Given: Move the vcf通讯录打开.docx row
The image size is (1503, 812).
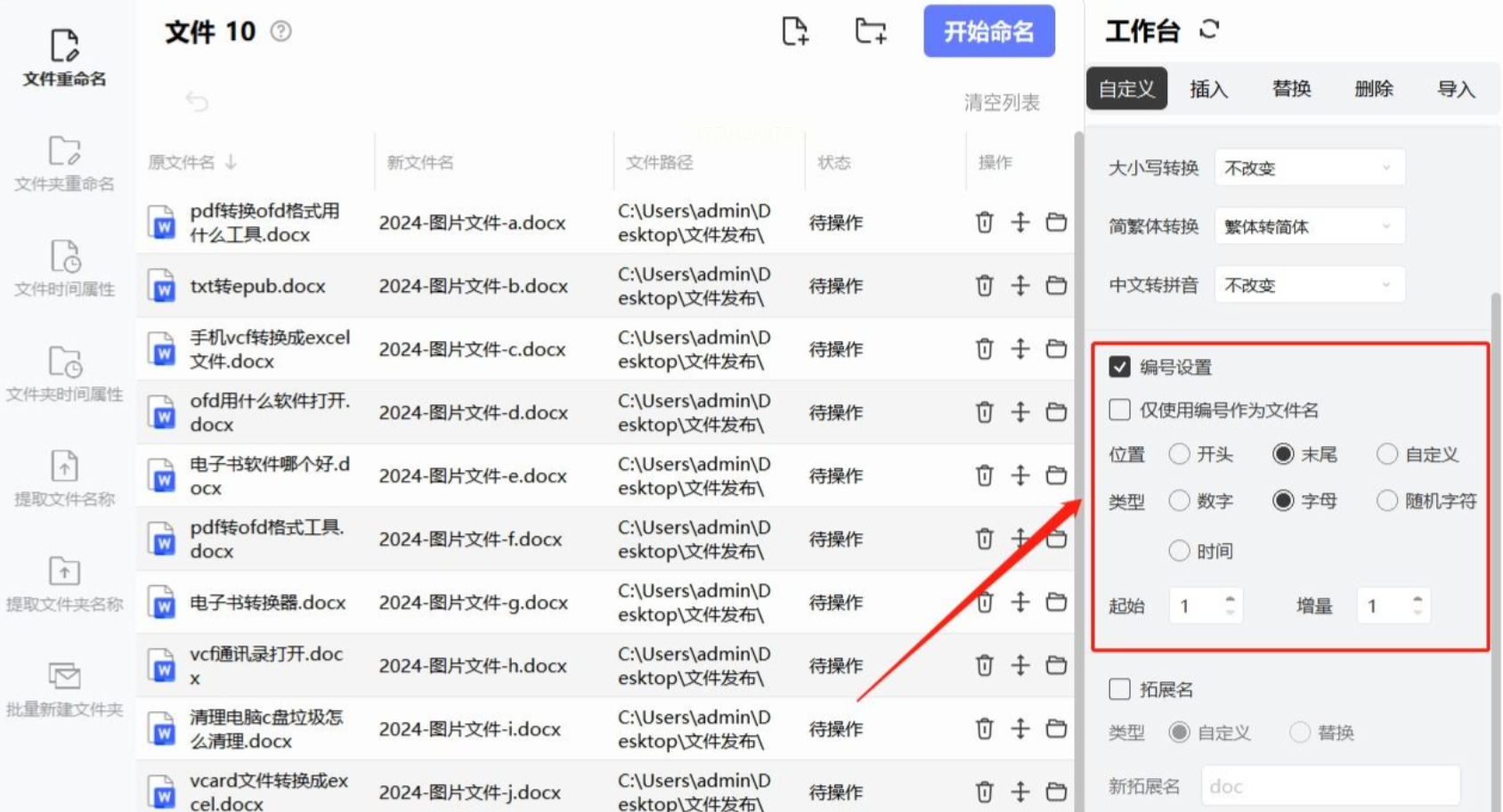Looking at the screenshot, I should click(1020, 666).
